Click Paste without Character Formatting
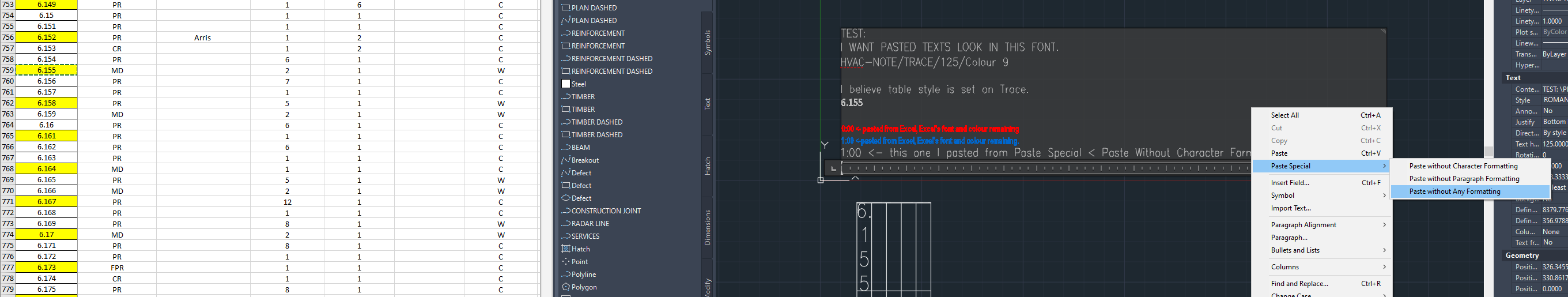Viewport: 1568px width, 297px height. (x=1471, y=166)
